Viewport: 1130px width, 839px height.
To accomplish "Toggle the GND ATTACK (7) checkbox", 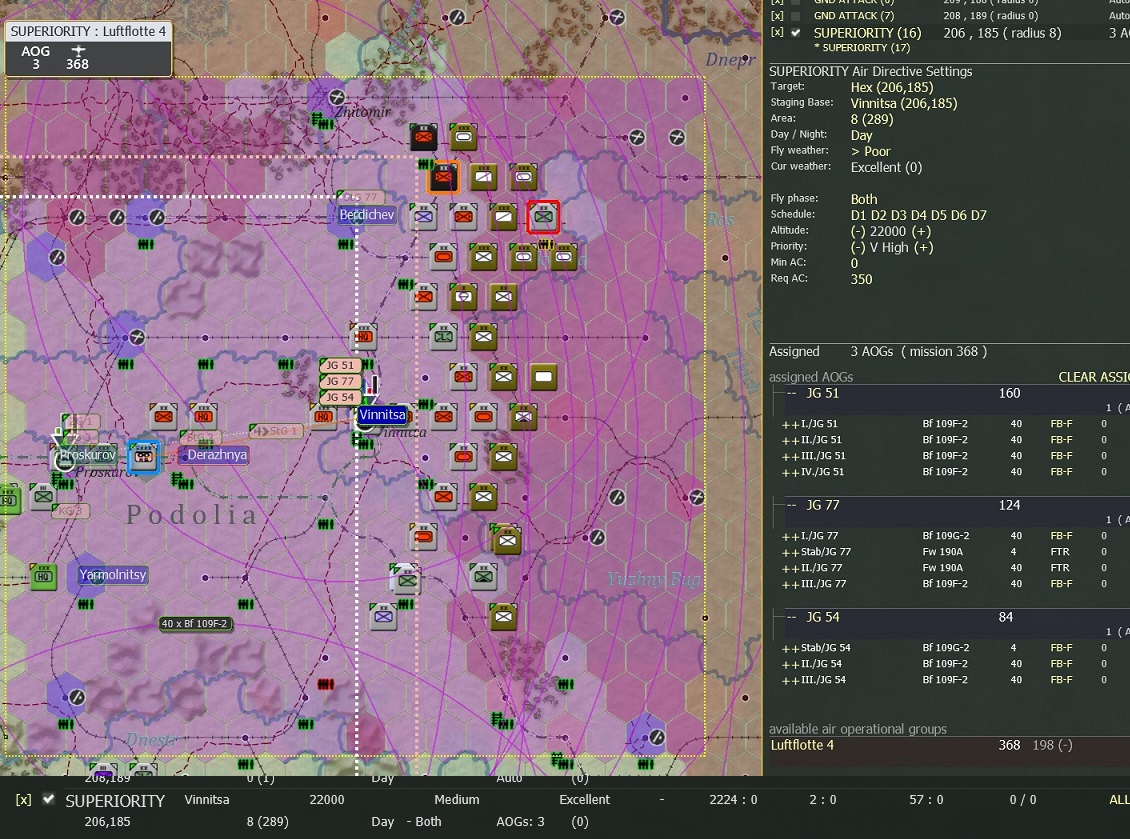I will point(796,16).
